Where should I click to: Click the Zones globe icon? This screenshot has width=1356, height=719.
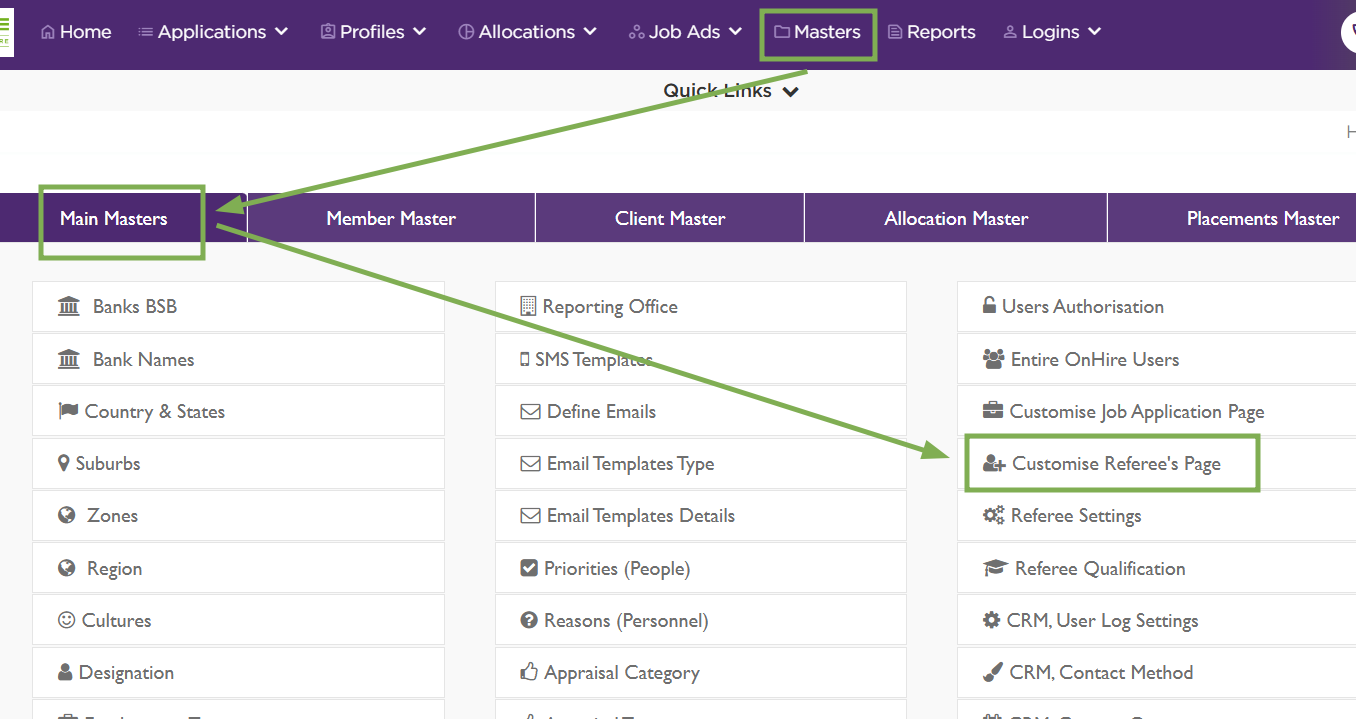[67, 515]
